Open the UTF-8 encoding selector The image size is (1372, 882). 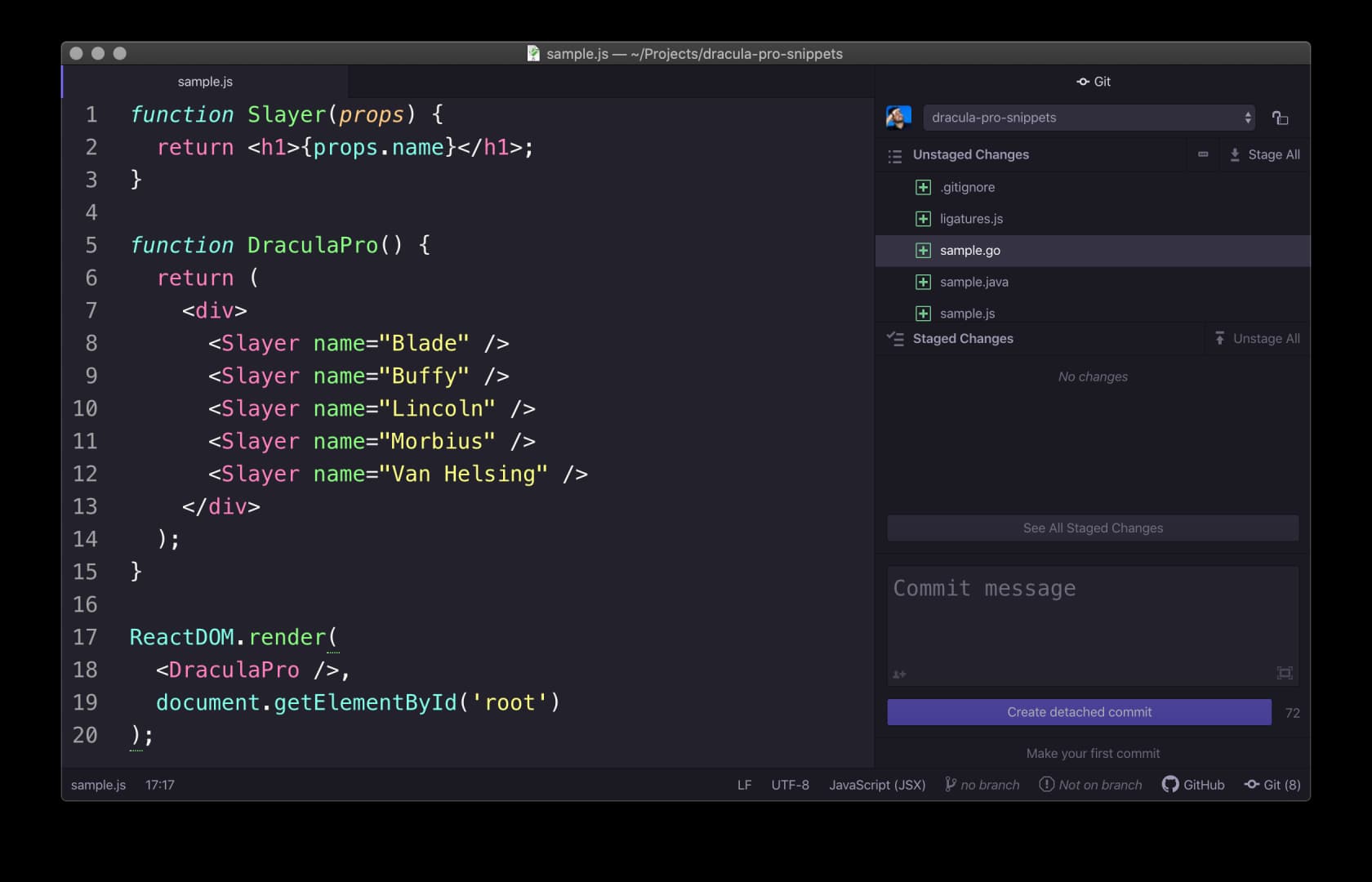point(790,785)
